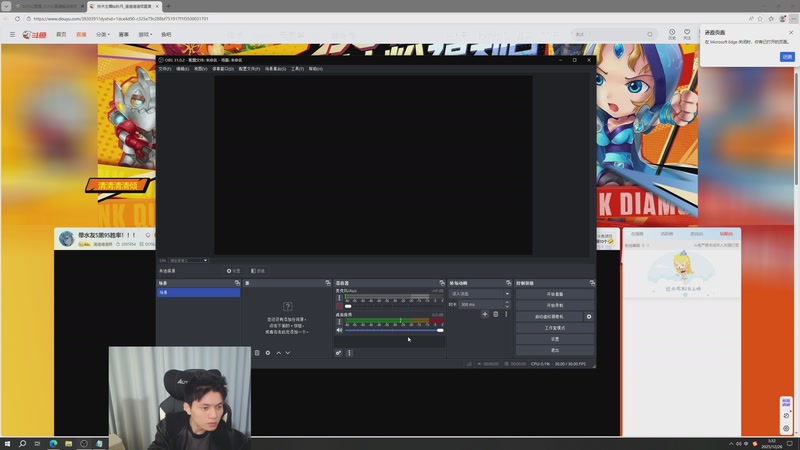Pop out the scenes dock panel
800x450 pixels.
pyautogui.click(x=237, y=283)
